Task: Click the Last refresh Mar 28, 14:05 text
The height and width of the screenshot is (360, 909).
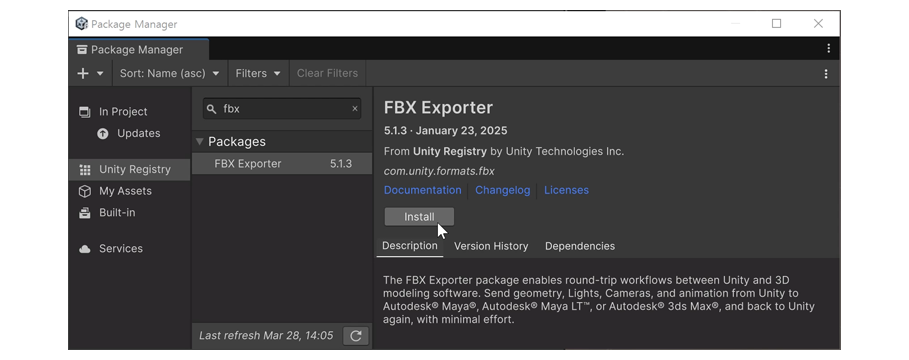Action: pyautogui.click(x=266, y=336)
